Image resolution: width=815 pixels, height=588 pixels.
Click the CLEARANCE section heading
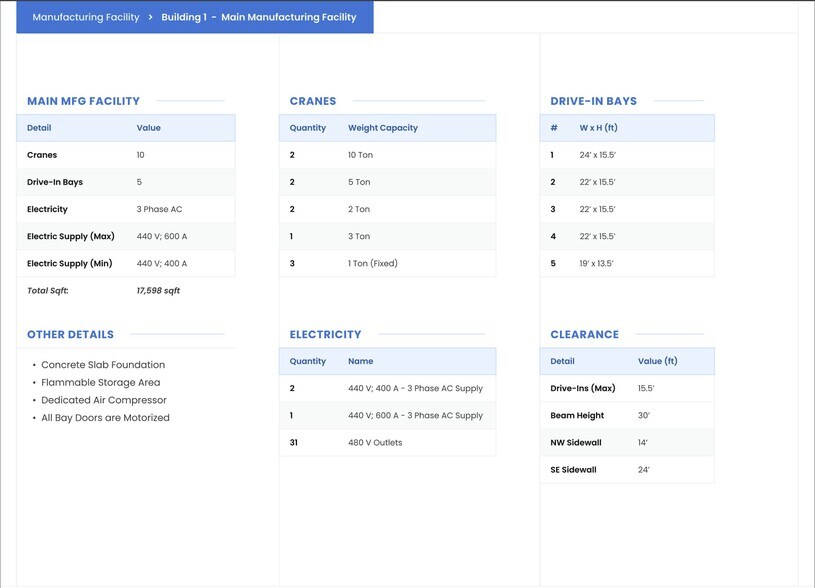(x=584, y=335)
